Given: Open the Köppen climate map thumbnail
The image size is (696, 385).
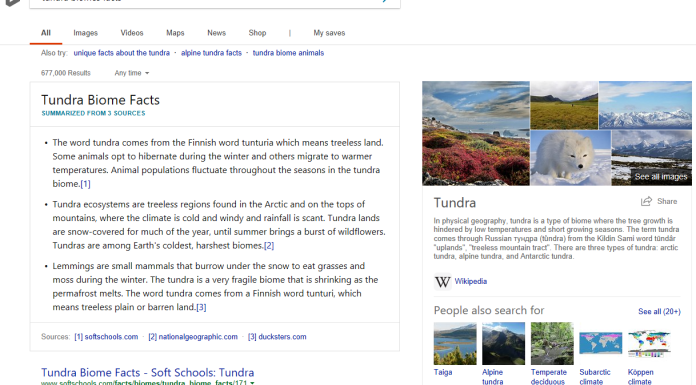Looking at the screenshot, I should [649, 343].
